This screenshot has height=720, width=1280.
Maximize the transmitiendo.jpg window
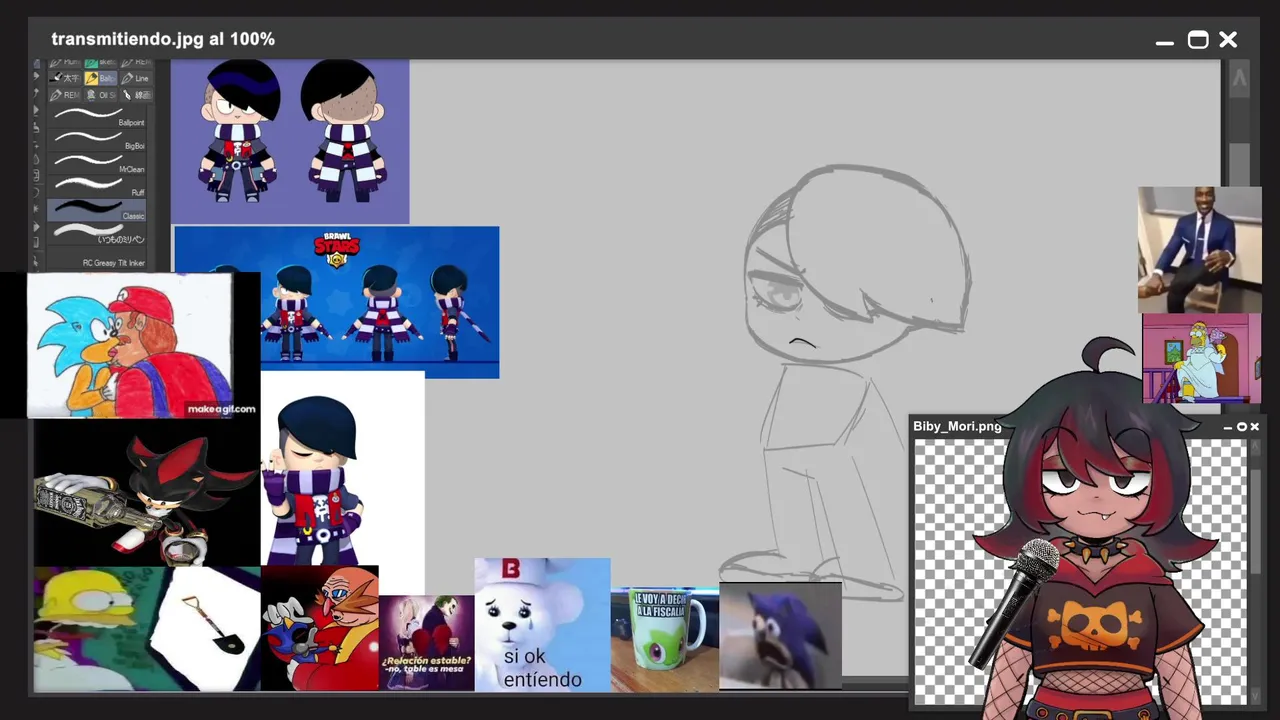click(1197, 40)
